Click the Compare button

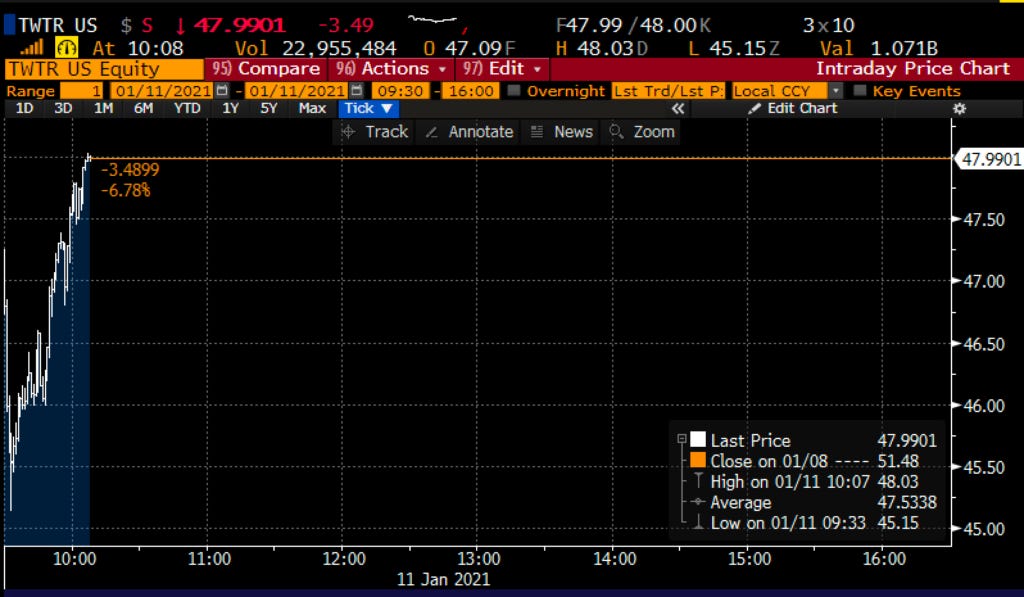(x=266, y=69)
